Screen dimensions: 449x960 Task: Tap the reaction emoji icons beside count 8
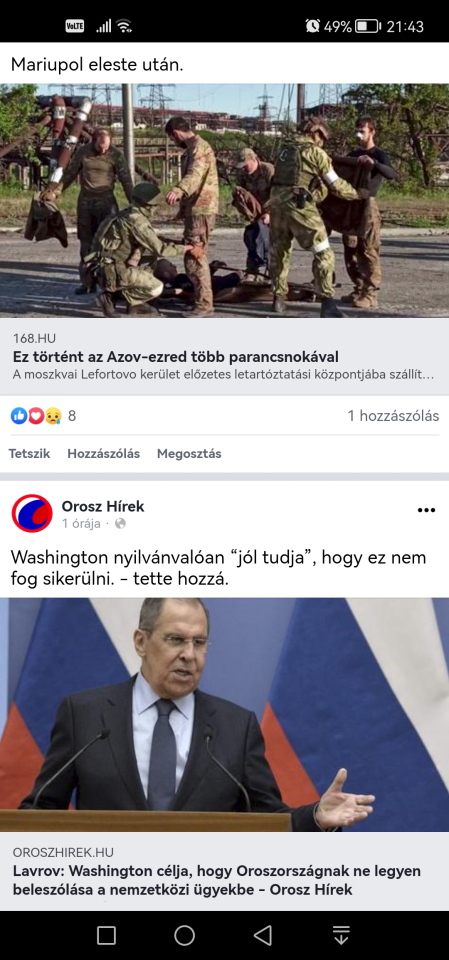(36, 416)
